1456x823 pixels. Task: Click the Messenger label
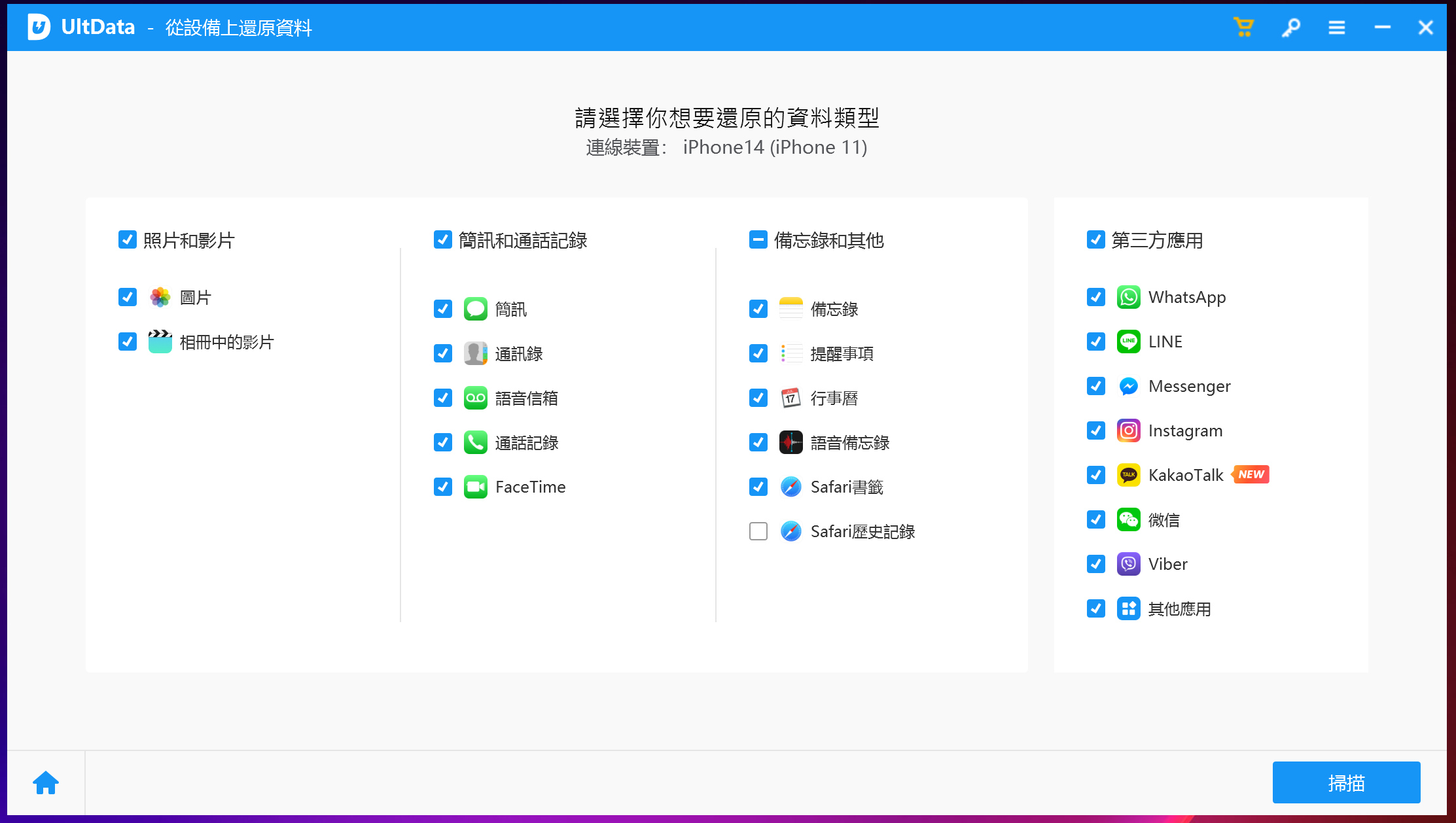point(1189,386)
